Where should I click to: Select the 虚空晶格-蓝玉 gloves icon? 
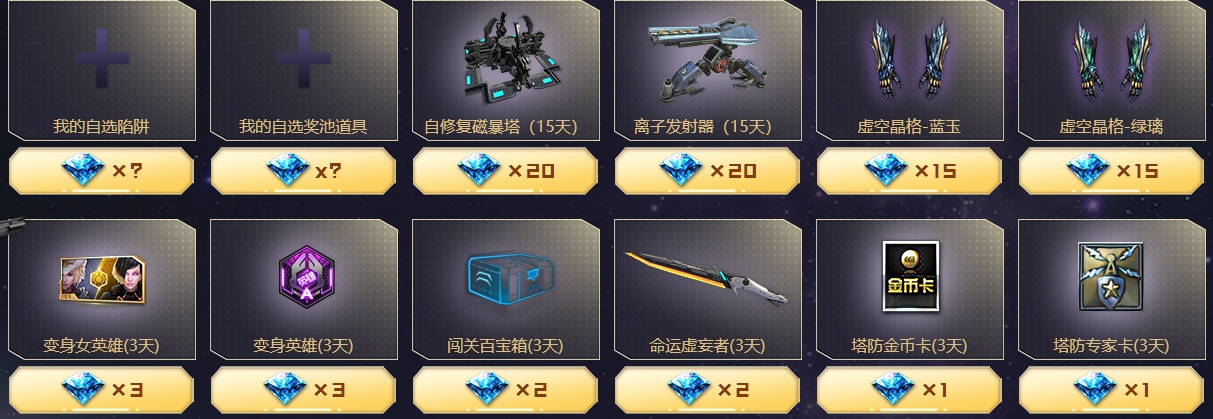click(x=910, y=62)
